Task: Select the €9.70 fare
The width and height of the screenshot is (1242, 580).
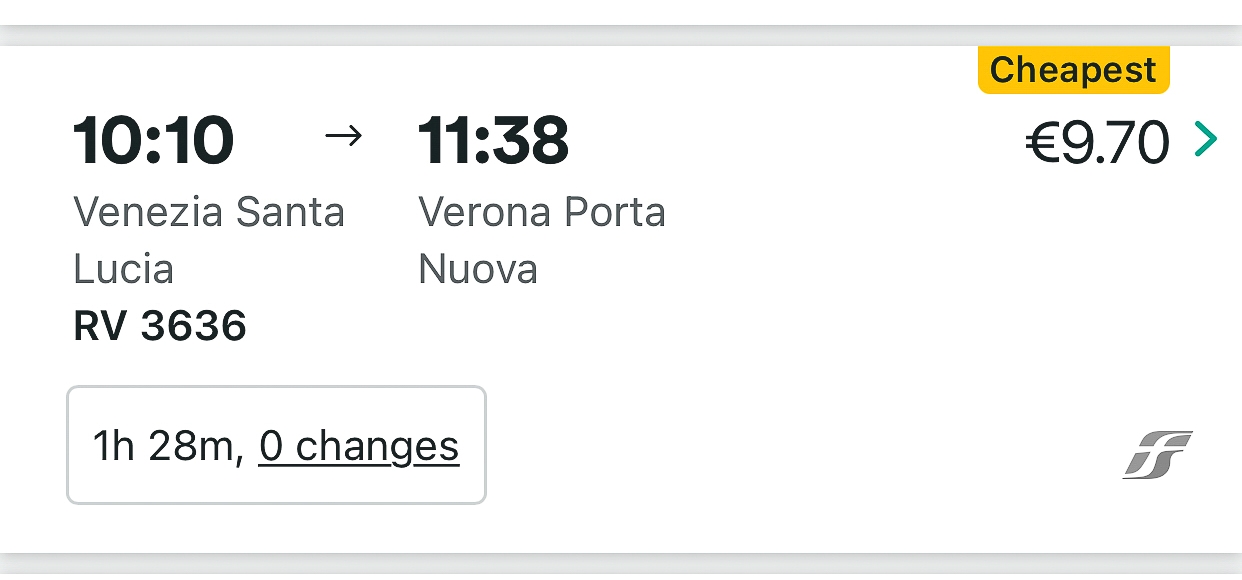Action: click(x=1097, y=143)
